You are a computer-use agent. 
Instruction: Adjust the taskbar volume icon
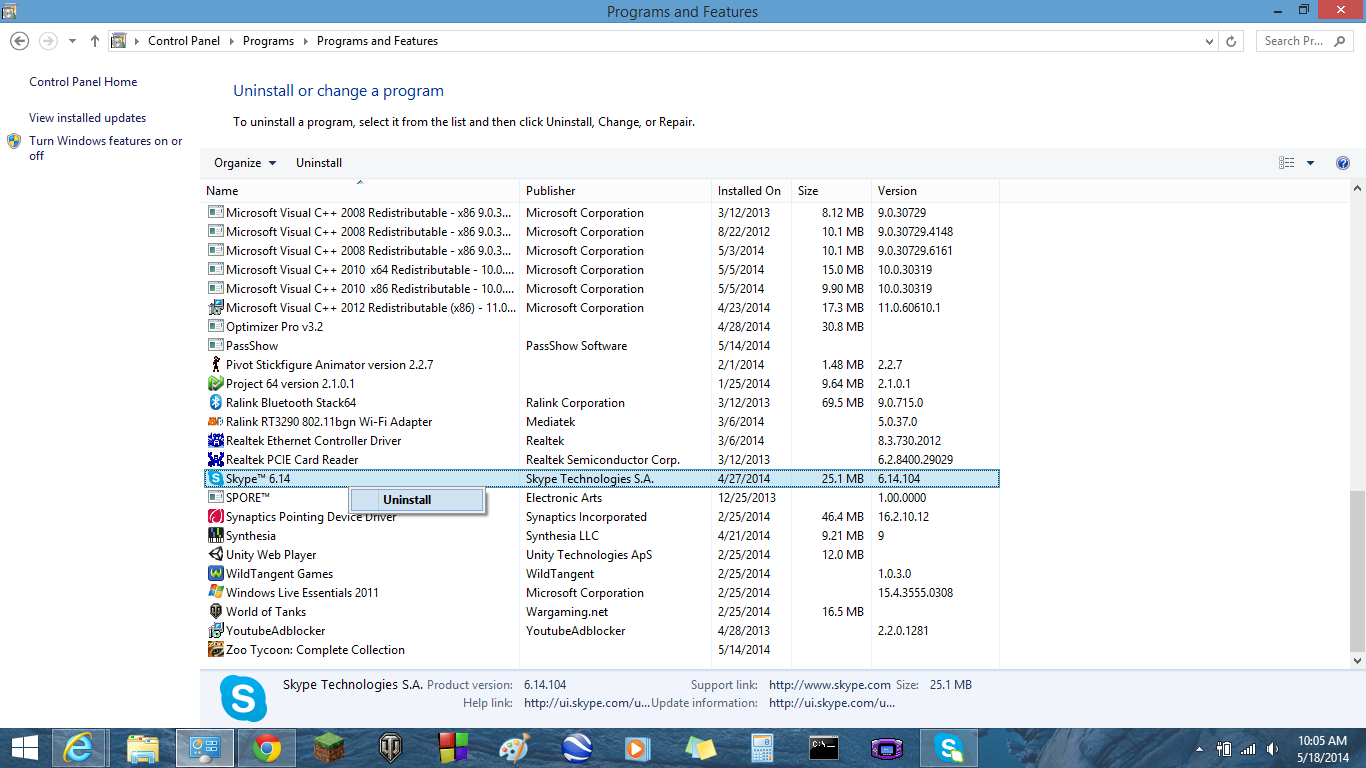[1272, 748]
